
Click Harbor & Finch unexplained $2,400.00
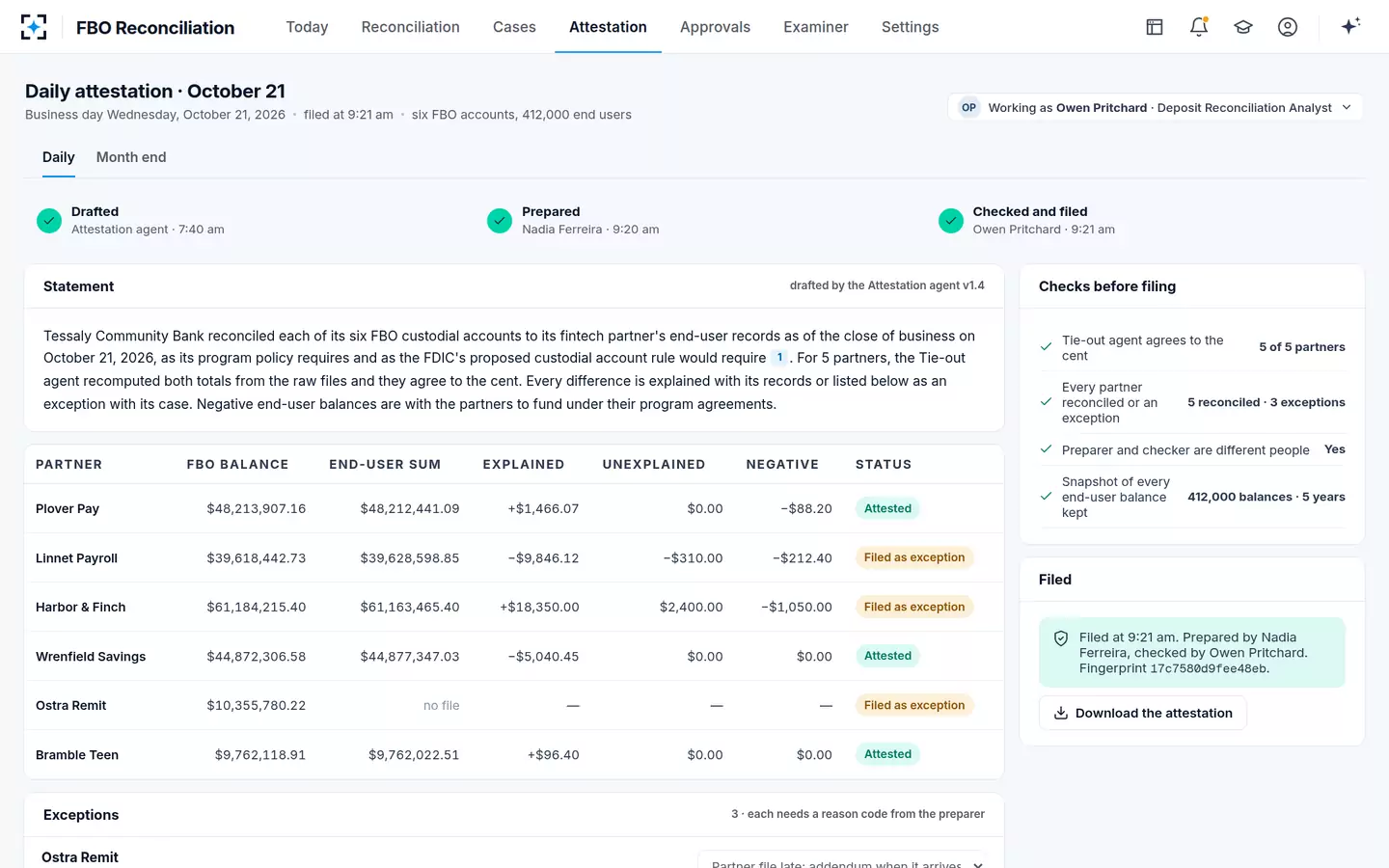point(691,608)
